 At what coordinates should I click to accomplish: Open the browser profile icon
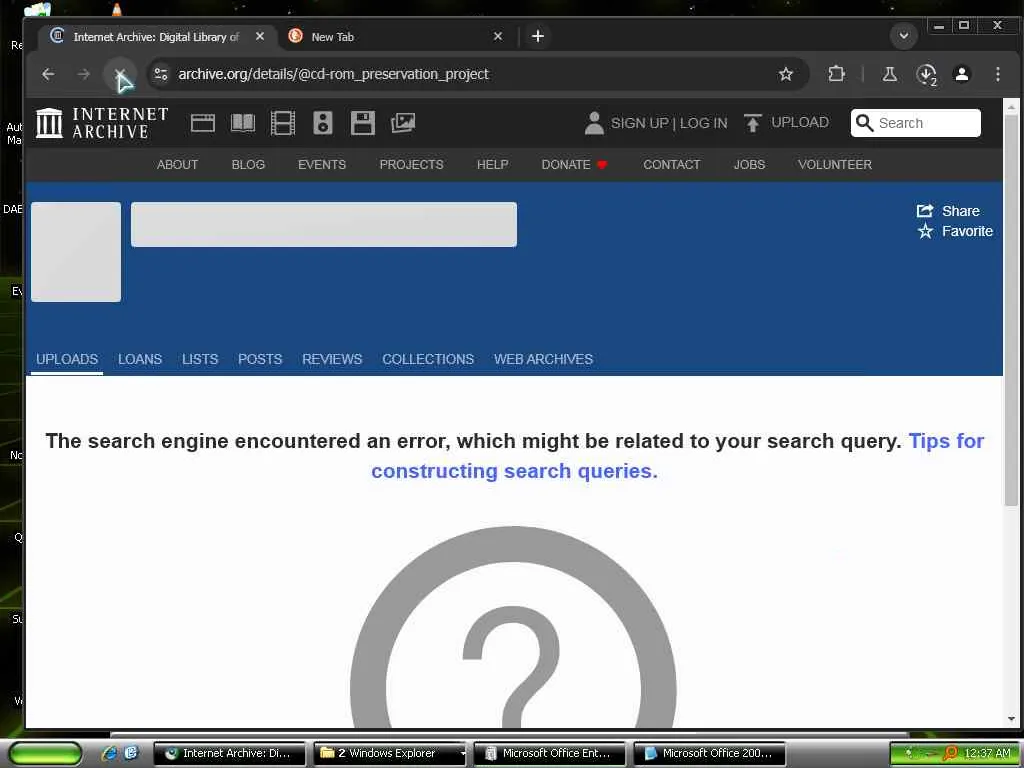pyautogui.click(x=961, y=74)
